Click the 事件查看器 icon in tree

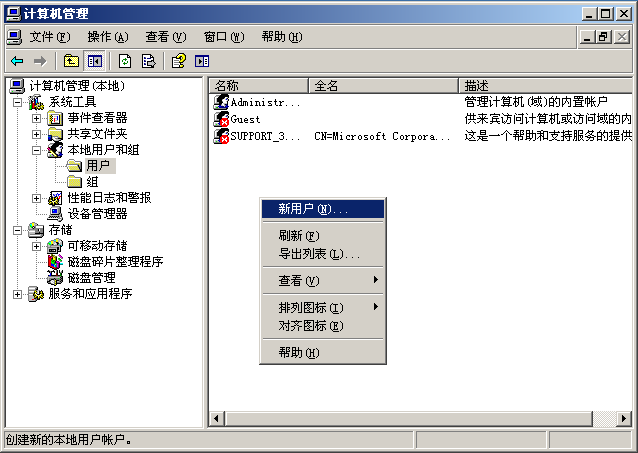tap(55, 118)
